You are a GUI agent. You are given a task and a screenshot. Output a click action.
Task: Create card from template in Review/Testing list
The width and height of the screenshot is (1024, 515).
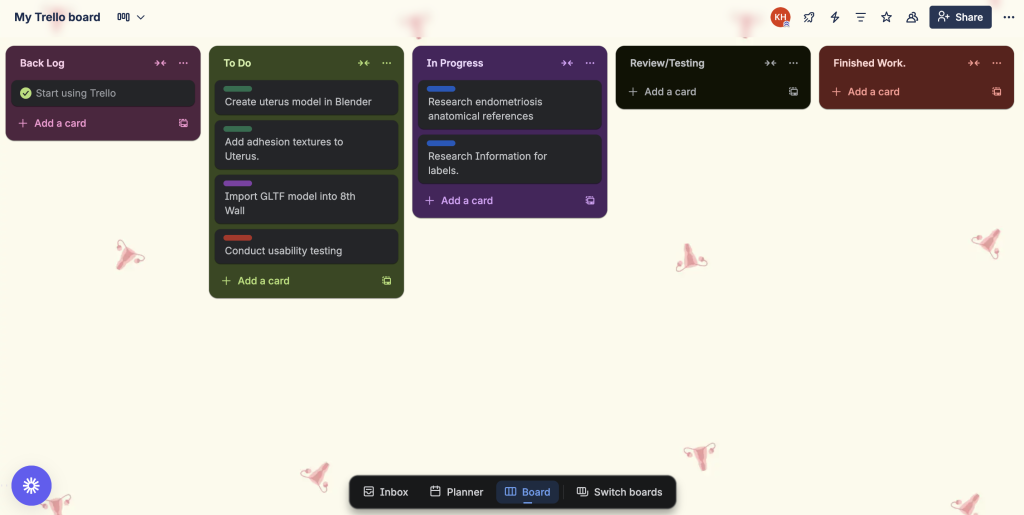(793, 91)
